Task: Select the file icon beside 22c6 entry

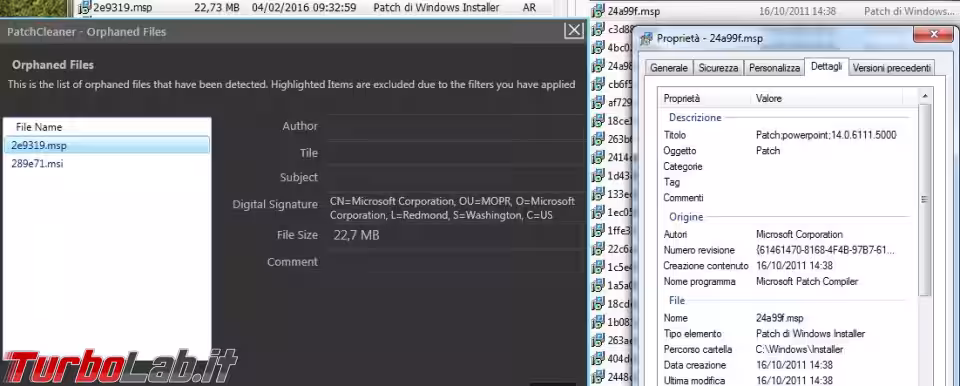Action: coord(598,249)
